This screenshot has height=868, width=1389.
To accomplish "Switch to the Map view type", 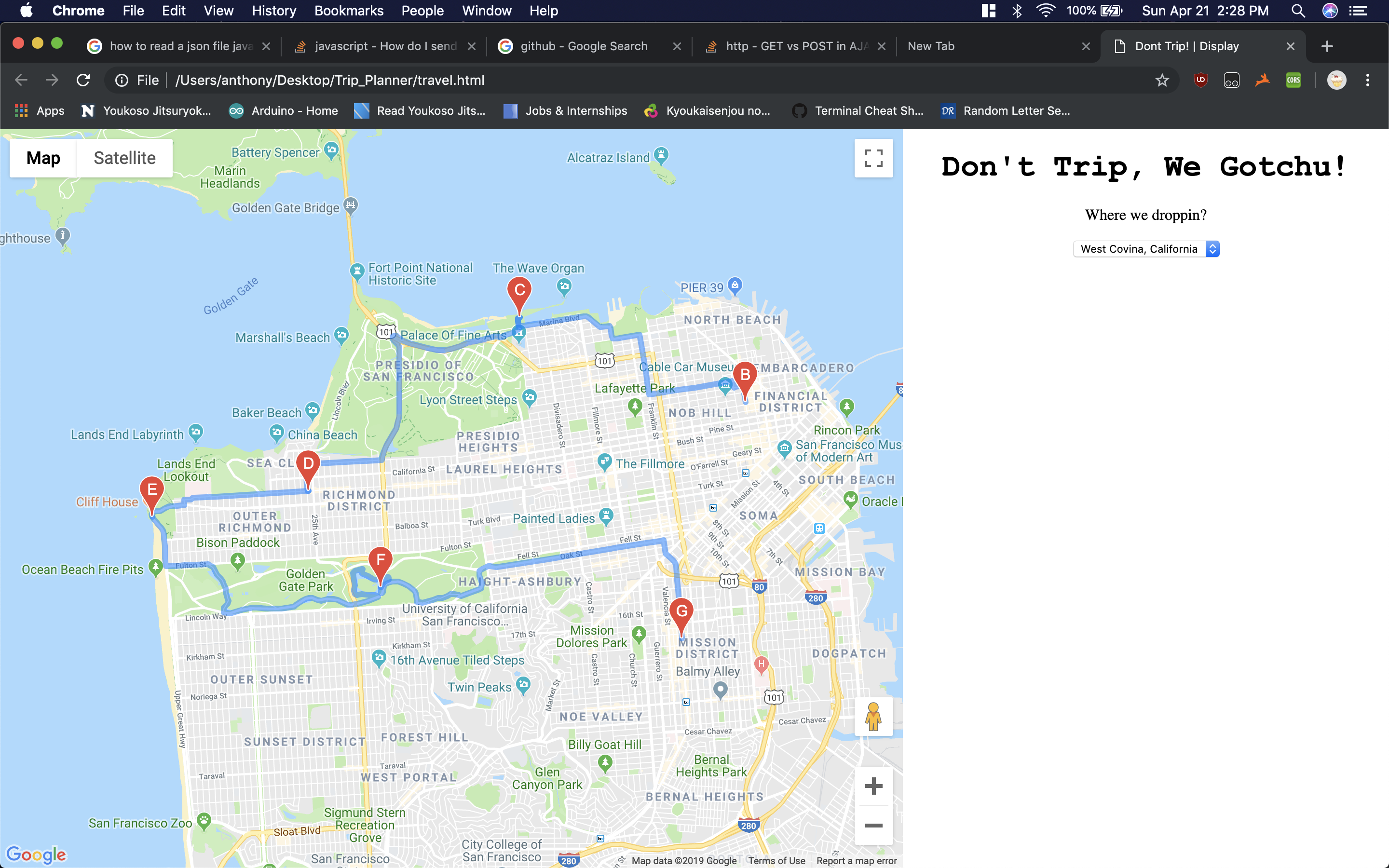I will [x=43, y=158].
